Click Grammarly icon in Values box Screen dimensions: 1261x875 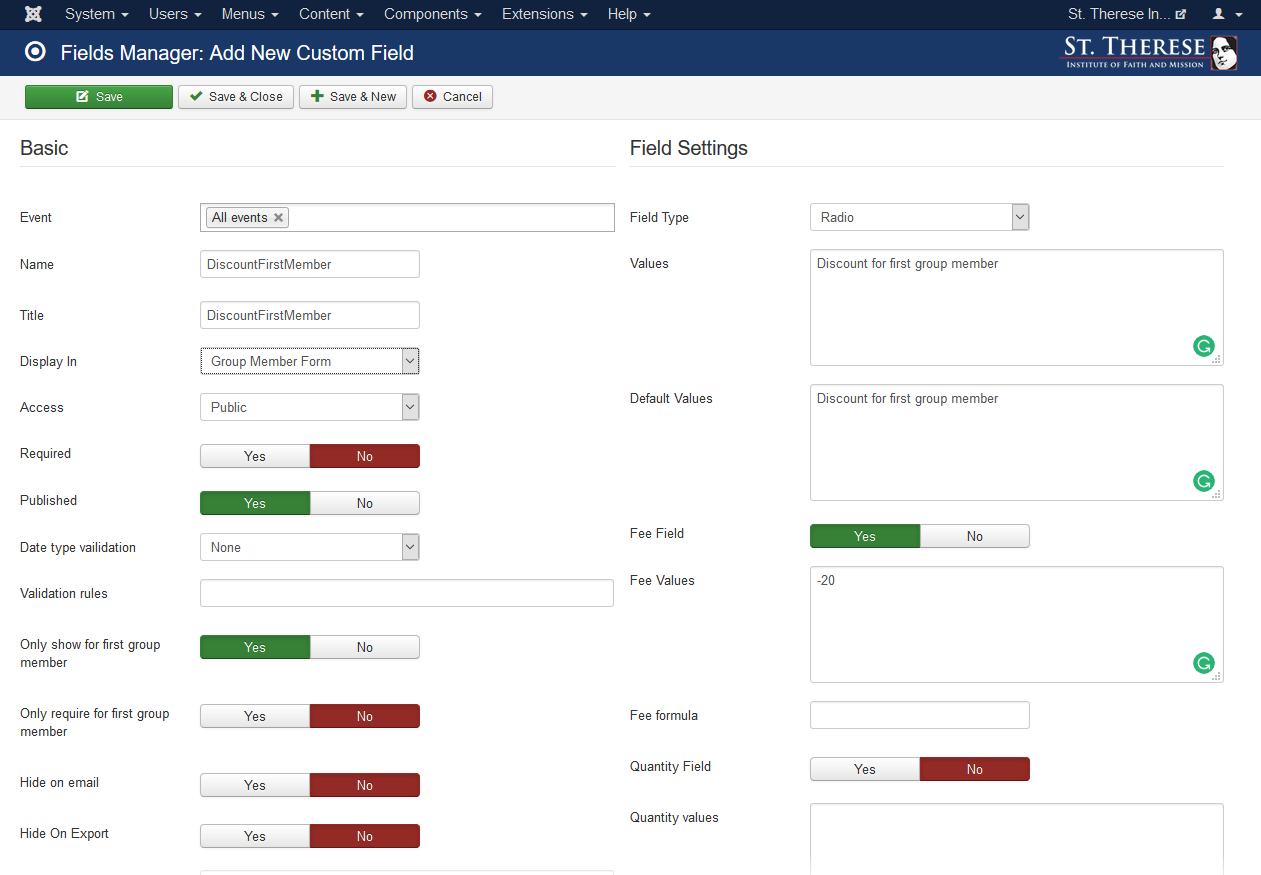point(1203,347)
